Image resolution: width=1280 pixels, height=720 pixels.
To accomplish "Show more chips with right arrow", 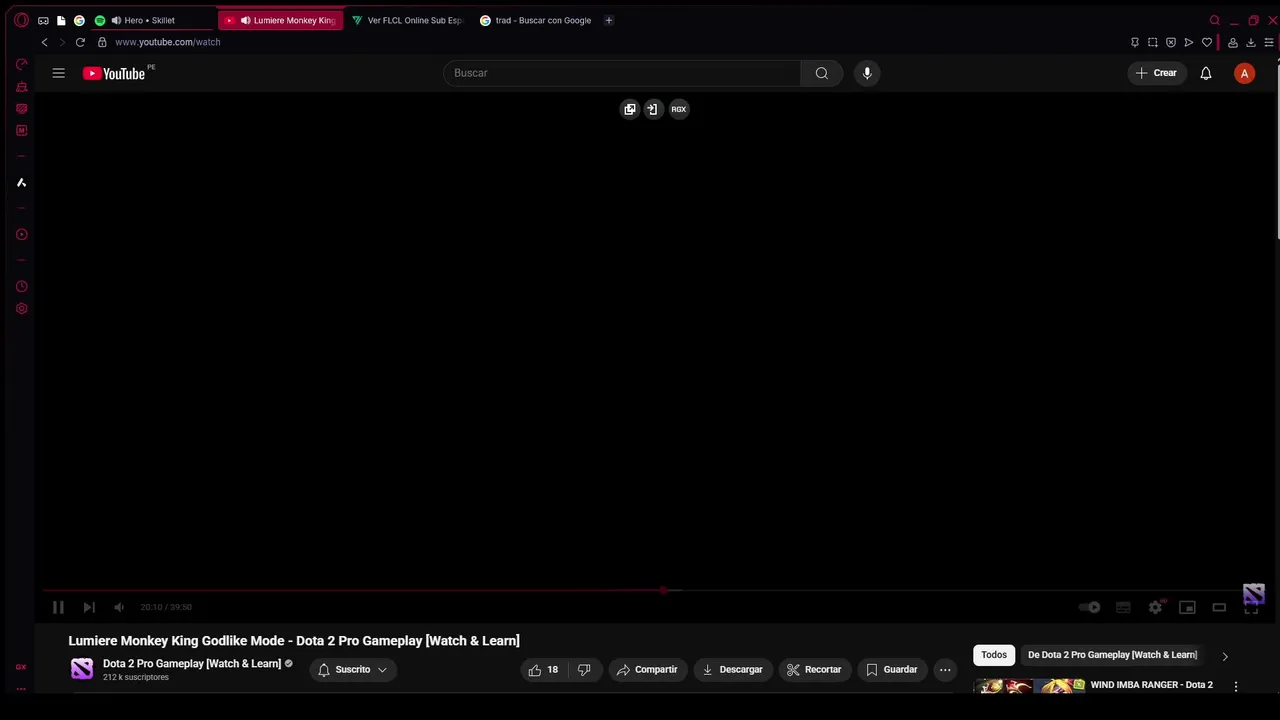I will (1225, 656).
